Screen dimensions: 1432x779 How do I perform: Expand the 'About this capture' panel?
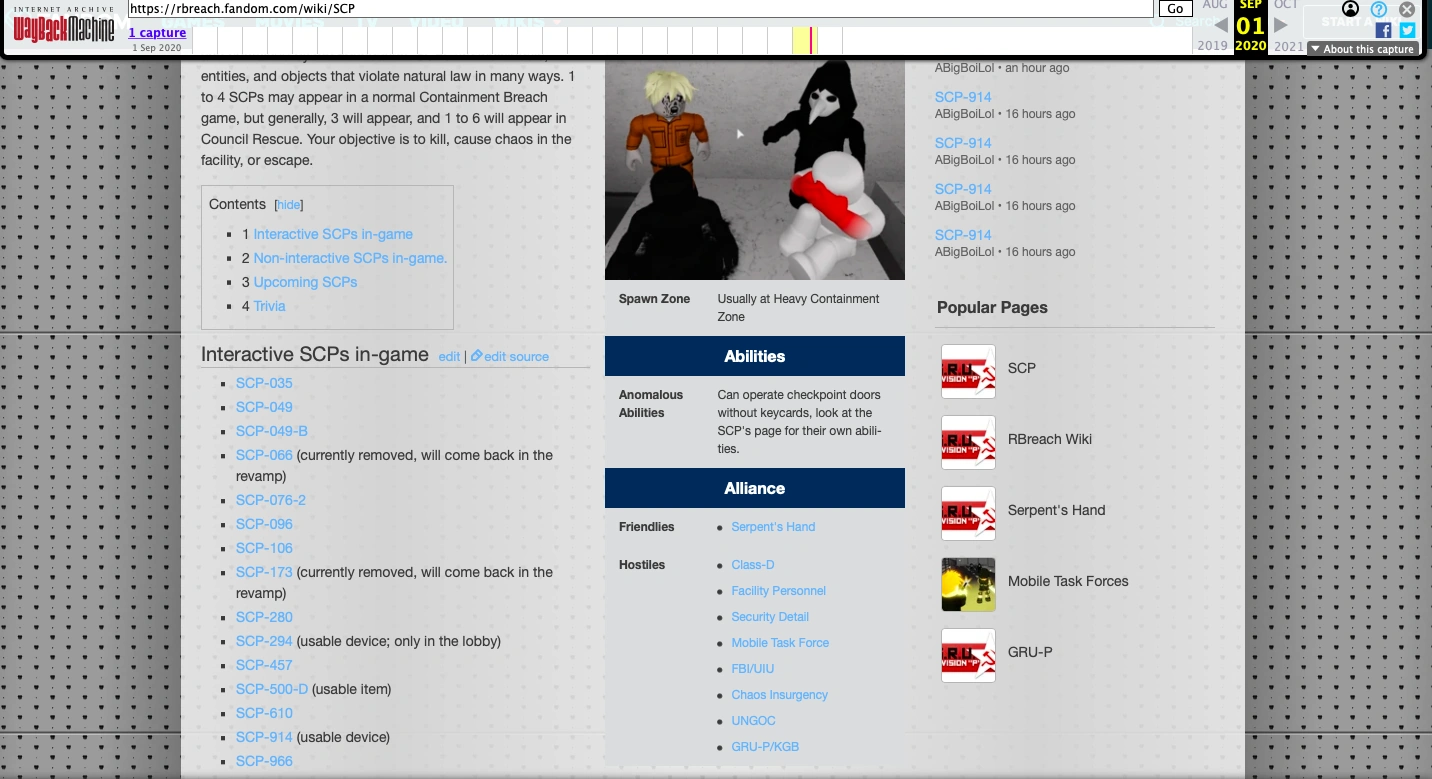coord(1361,48)
